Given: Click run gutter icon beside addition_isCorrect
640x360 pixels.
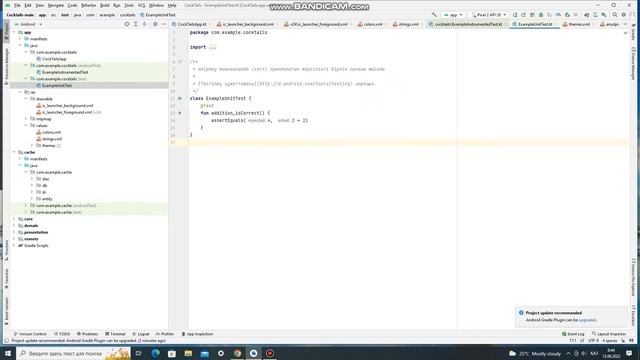Looking at the screenshot, I should pos(180,113).
